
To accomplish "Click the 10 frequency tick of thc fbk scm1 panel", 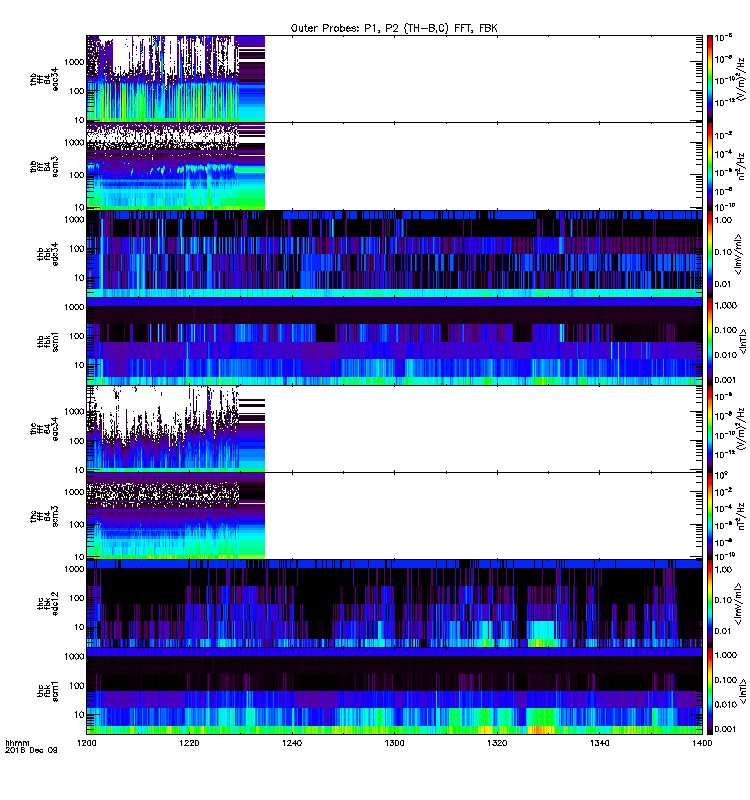I will 79,714.
